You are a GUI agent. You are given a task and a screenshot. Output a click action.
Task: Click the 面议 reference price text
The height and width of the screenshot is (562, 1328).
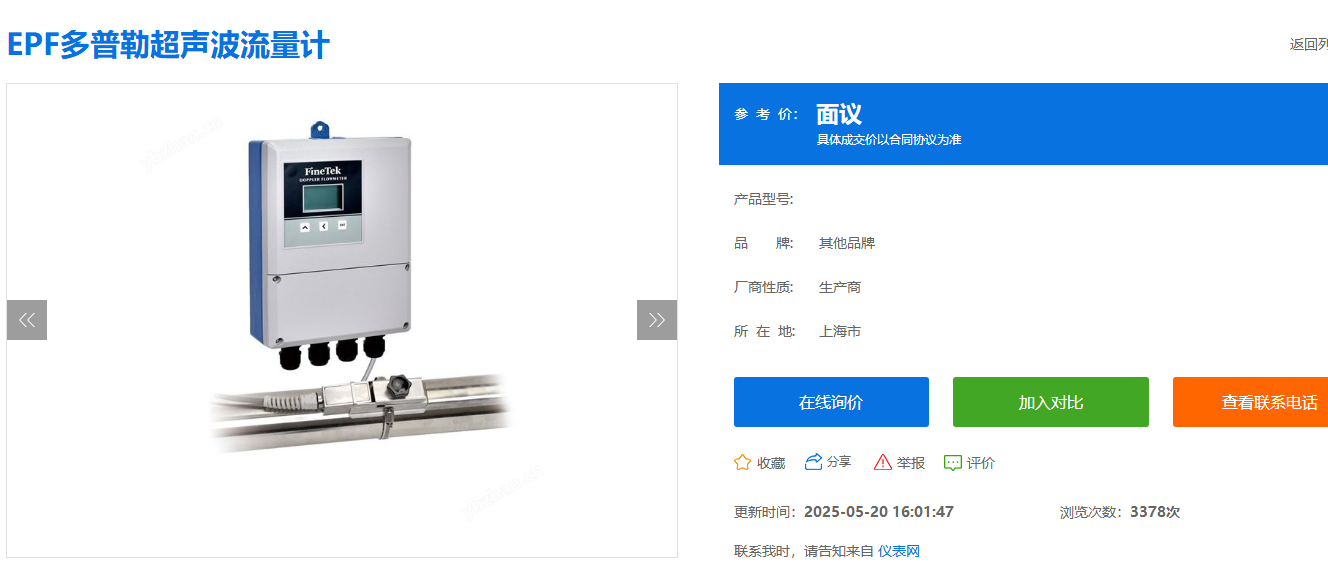[x=839, y=114]
